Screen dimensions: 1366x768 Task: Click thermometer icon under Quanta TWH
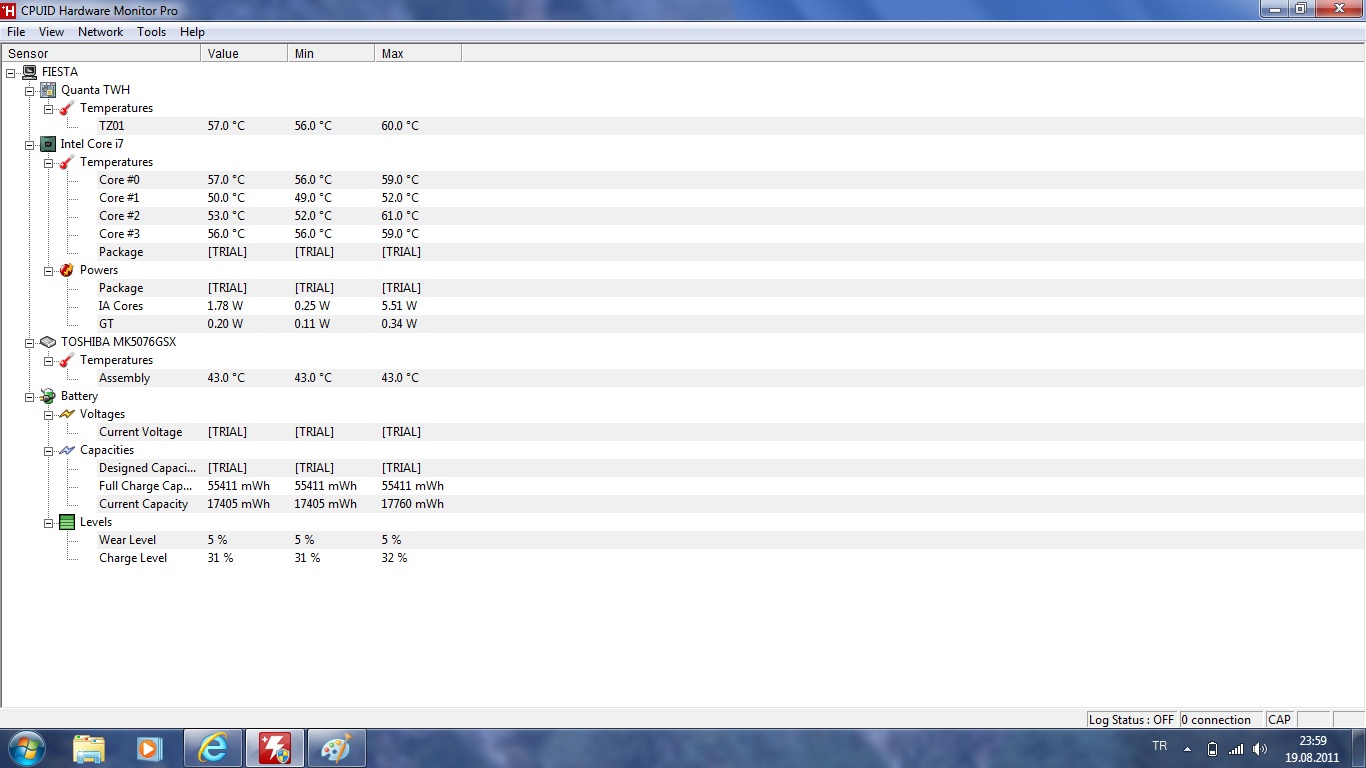point(67,108)
